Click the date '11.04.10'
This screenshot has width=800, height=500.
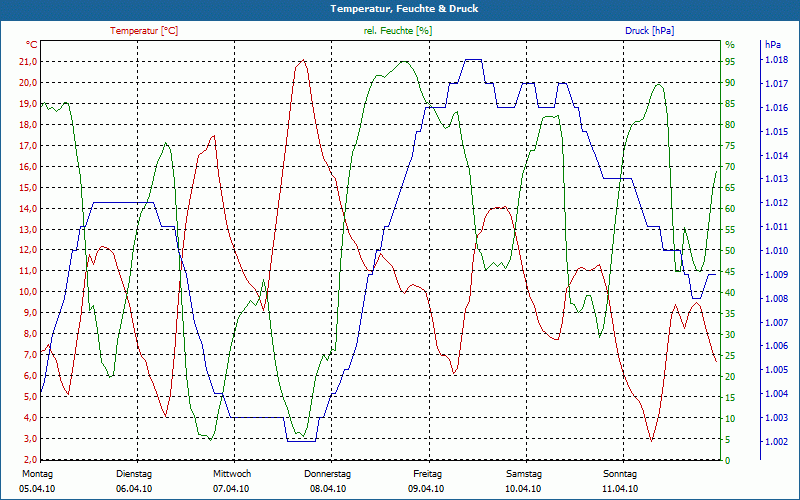(x=620, y=489)
